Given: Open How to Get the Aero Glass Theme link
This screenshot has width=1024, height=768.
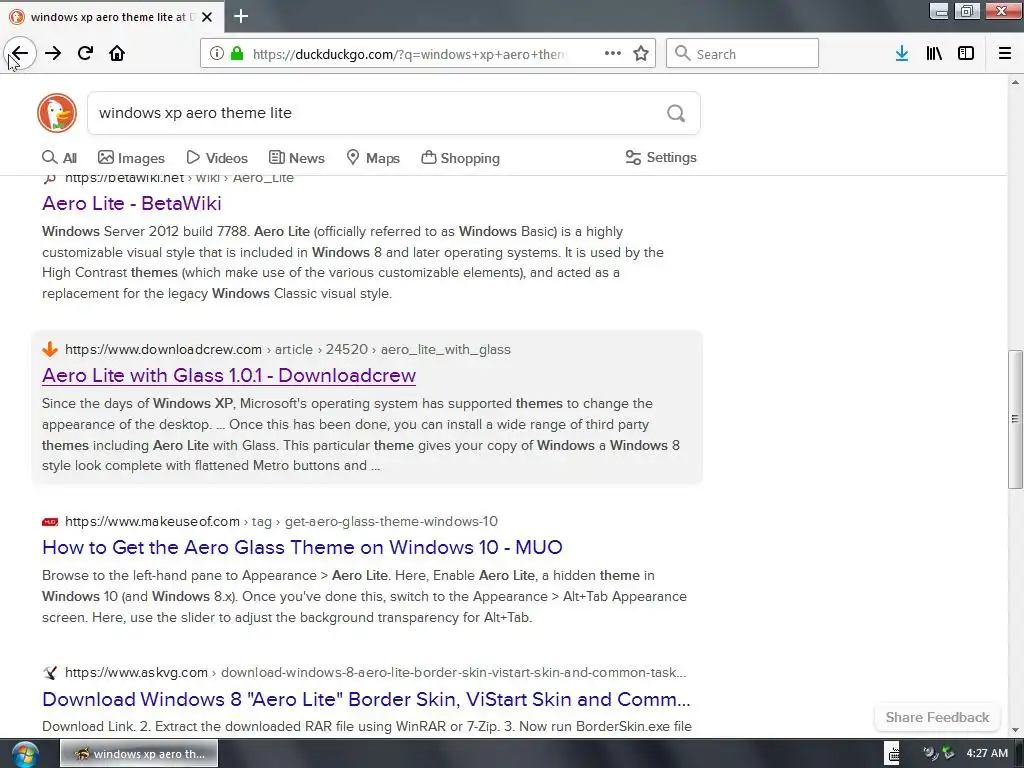Looking at the screenshot, I should coord(302,547).
